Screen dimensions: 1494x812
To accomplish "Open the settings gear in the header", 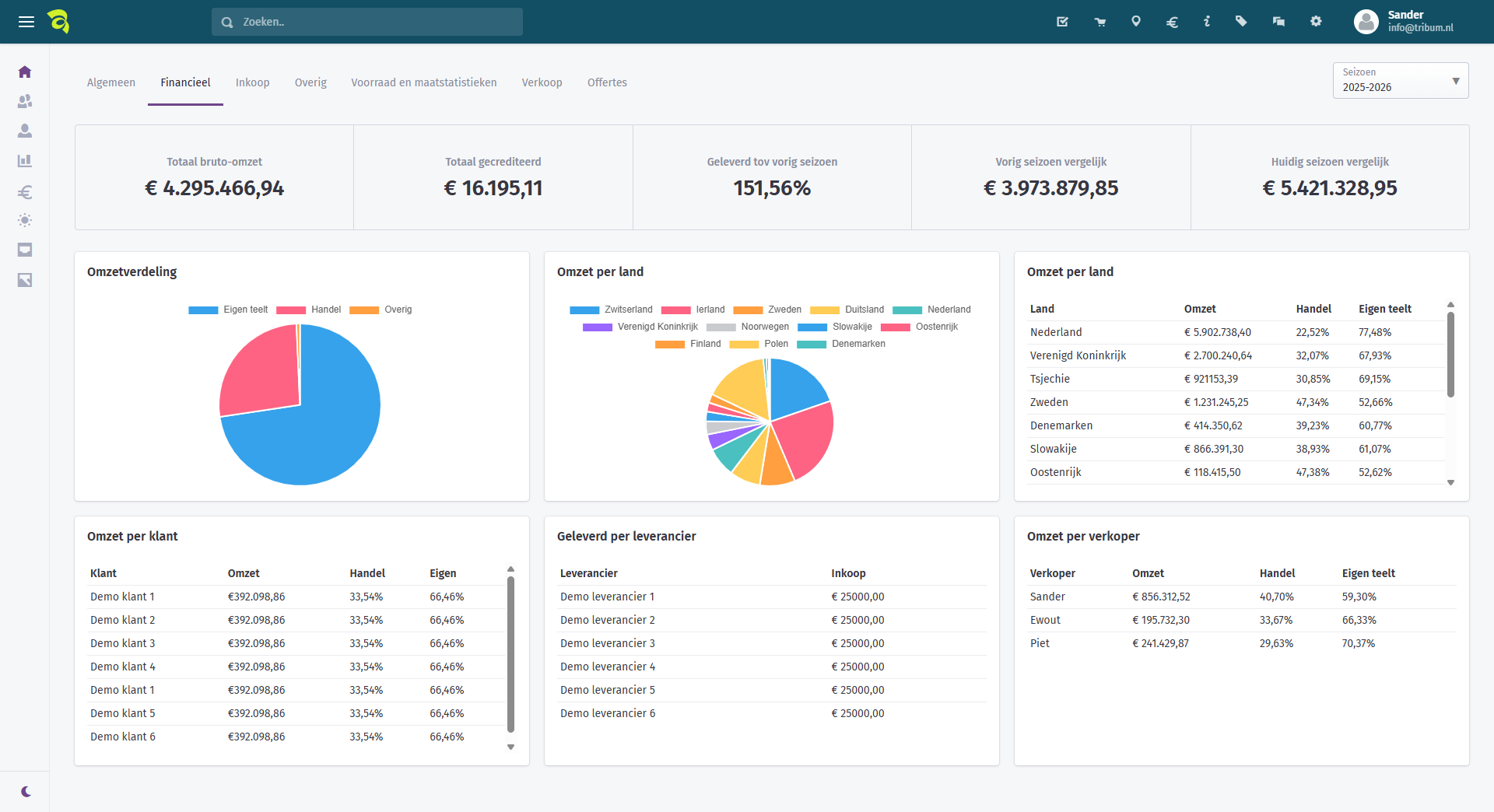I will 1316,22.
